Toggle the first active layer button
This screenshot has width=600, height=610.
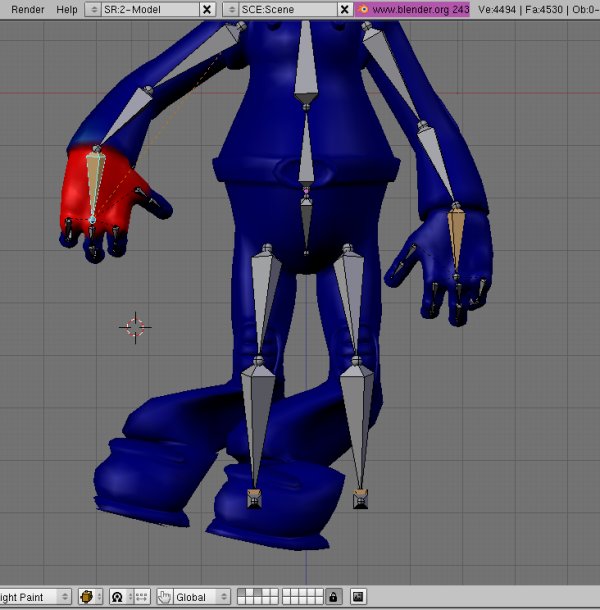[x=241, y=593]
